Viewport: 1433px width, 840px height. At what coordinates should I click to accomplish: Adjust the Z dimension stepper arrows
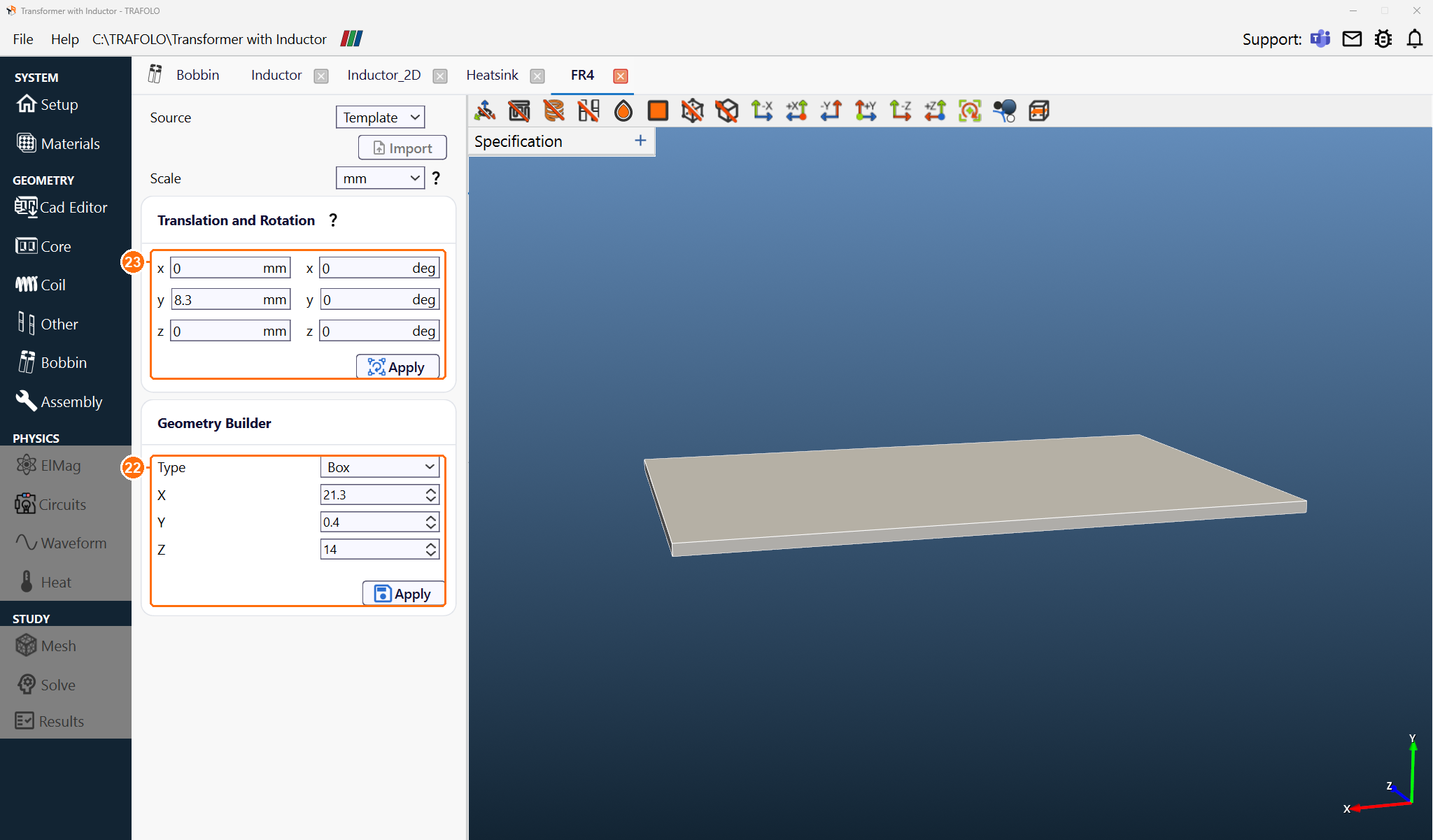point(431,549)
